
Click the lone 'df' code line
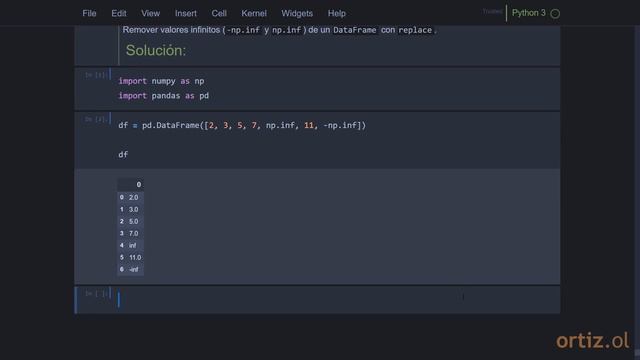point(123,155)
